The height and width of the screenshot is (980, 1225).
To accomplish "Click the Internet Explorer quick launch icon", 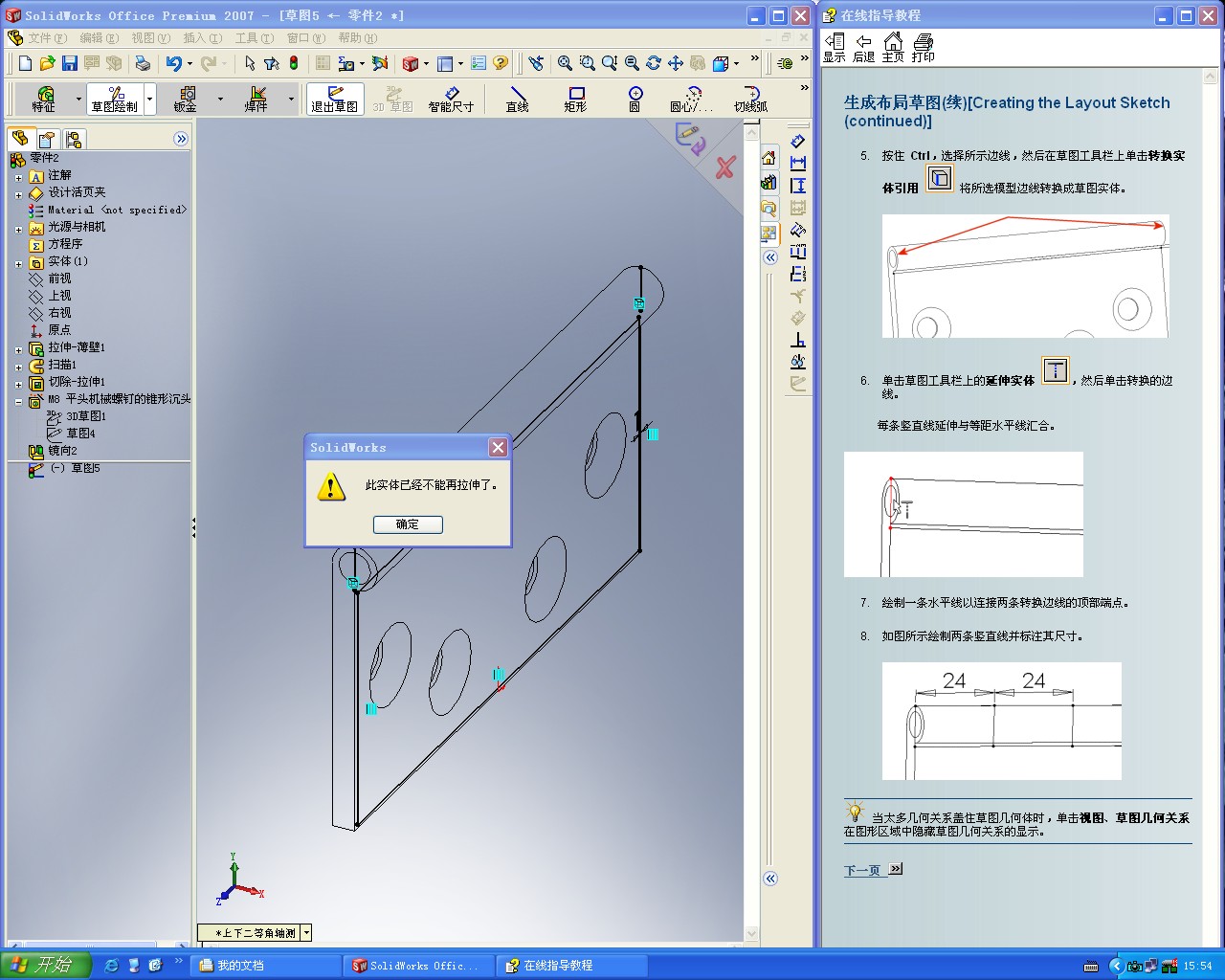I will pyautogui.click(x=111, y=966).
